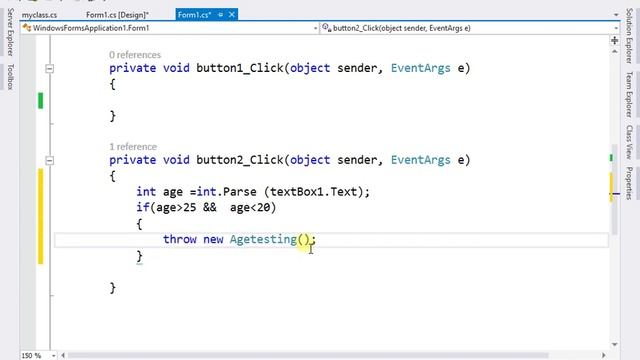The height and width of the screenshot is (360, 640).
Task: Click the vertical scrollbar up arrow
Action: (x=615, y=51)
